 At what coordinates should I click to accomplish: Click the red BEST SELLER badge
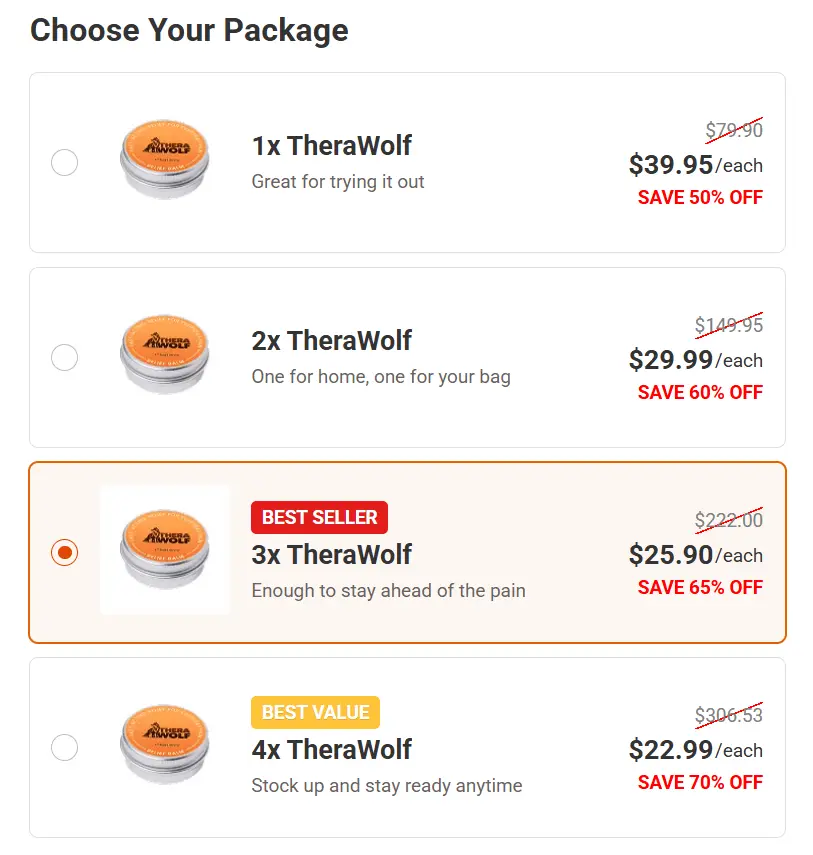[x=319, y=517]
